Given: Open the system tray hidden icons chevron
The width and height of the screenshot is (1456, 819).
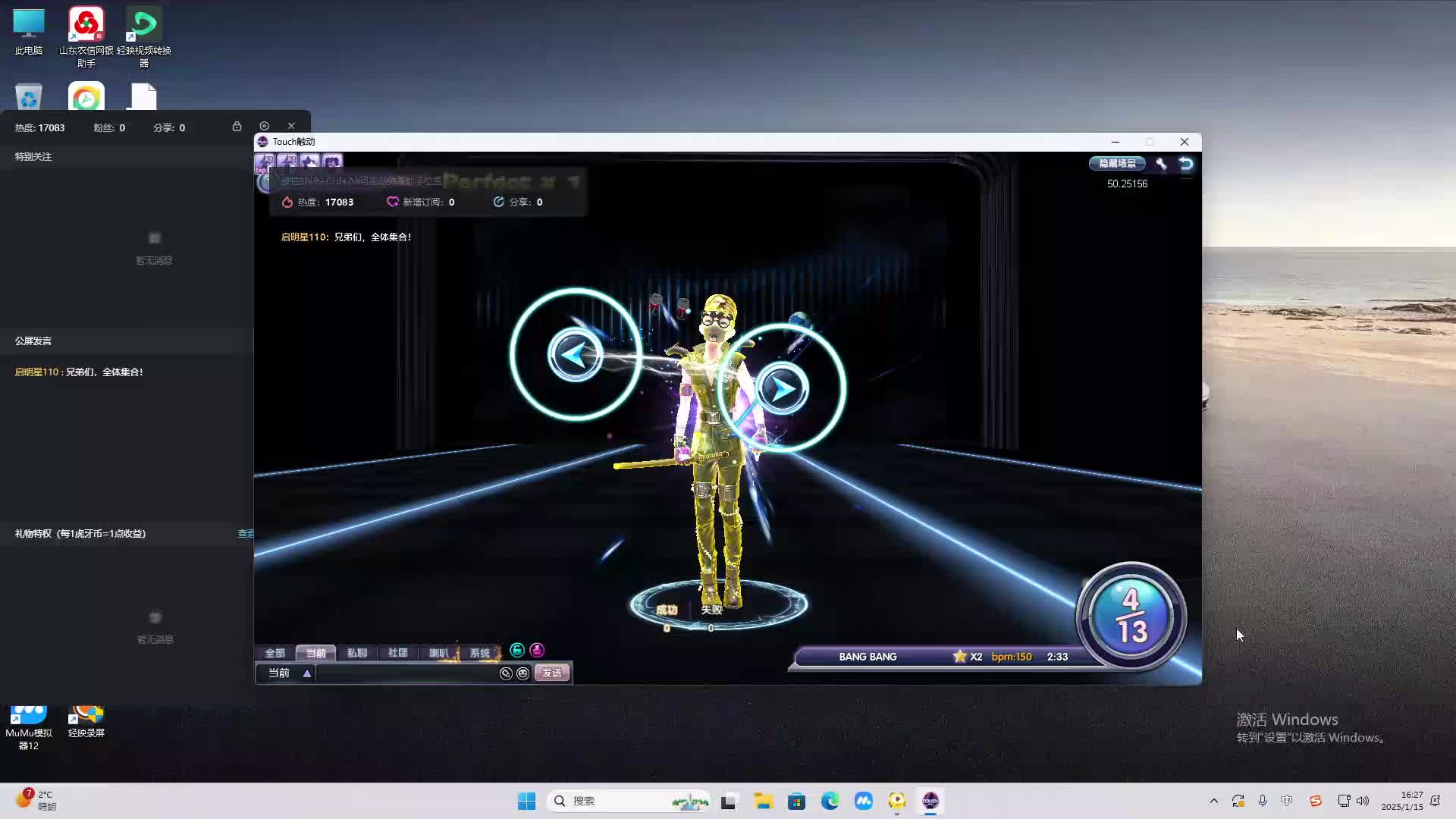Looking at the screenshot, I should (1213, 801).
